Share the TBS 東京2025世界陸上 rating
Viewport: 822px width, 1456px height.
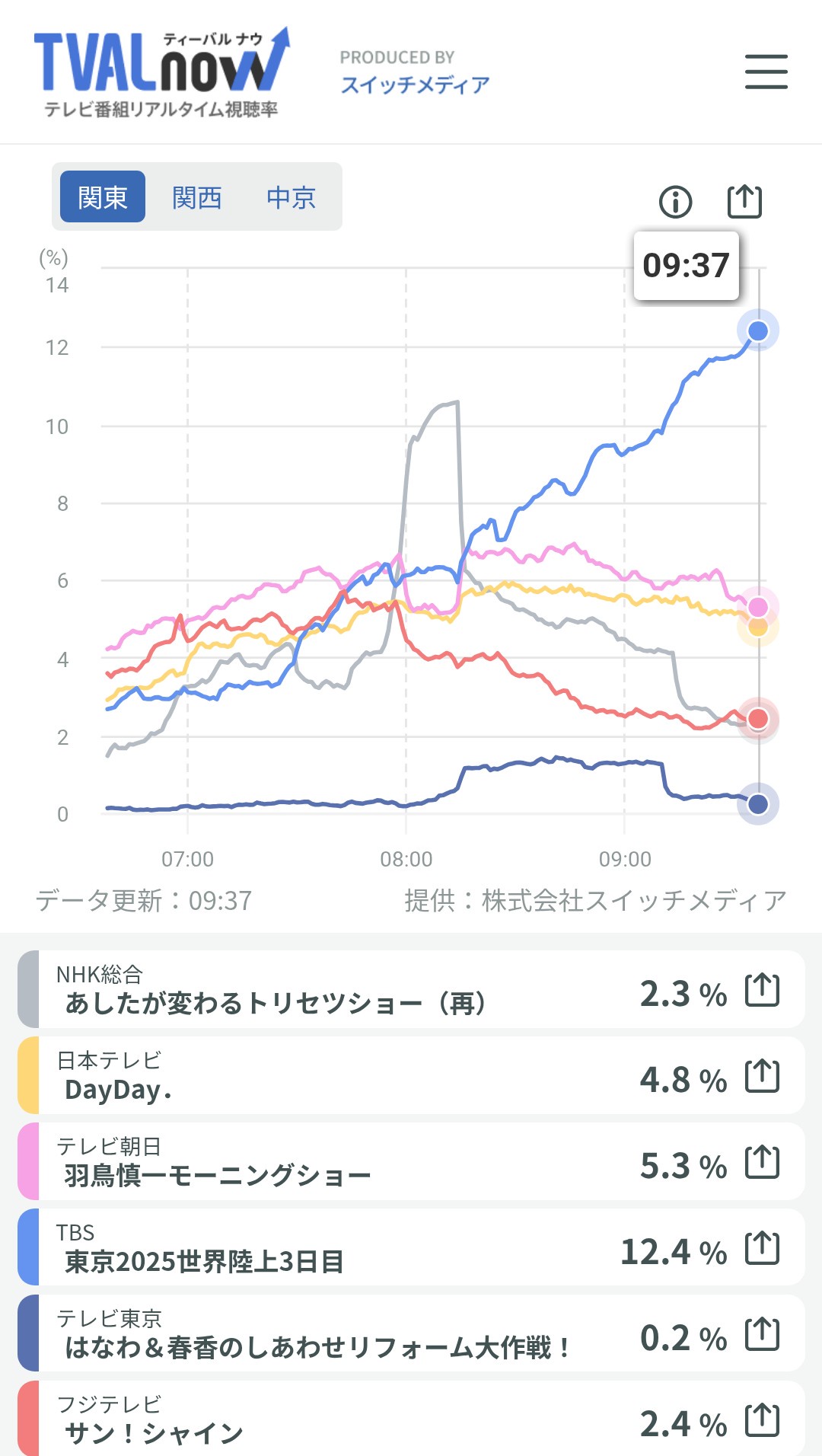pos(762,1248)
